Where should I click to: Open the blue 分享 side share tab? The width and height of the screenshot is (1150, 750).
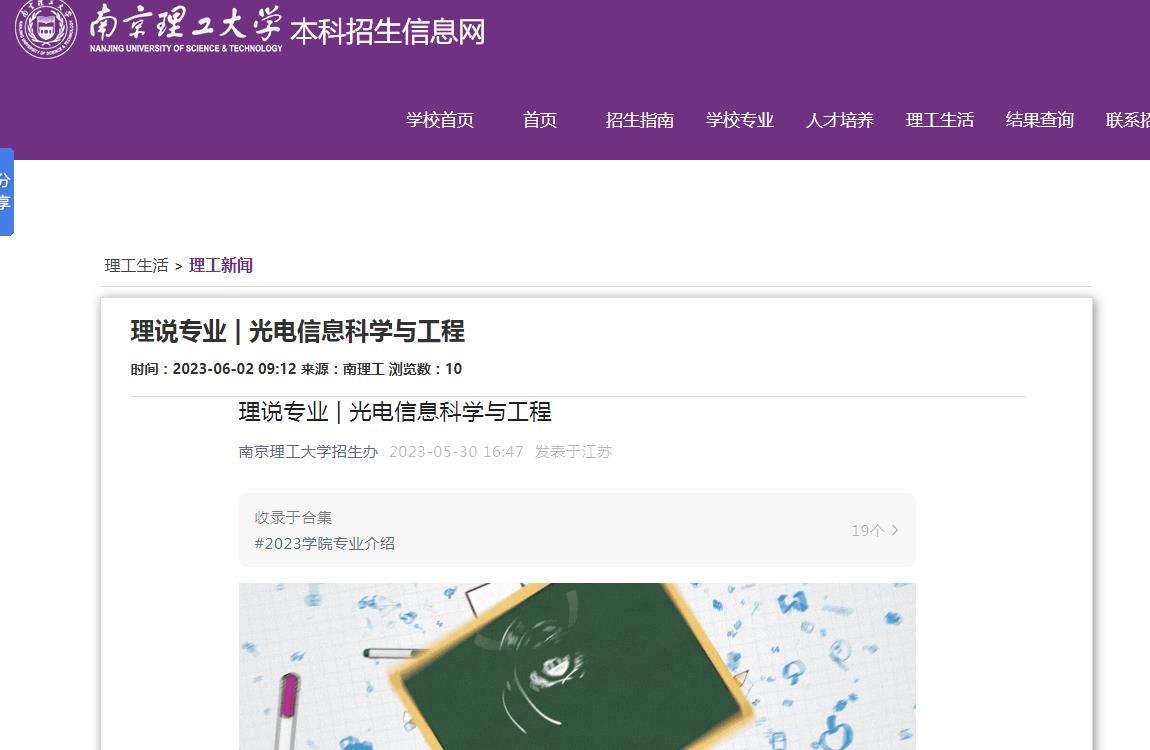(x=7, y=191)
